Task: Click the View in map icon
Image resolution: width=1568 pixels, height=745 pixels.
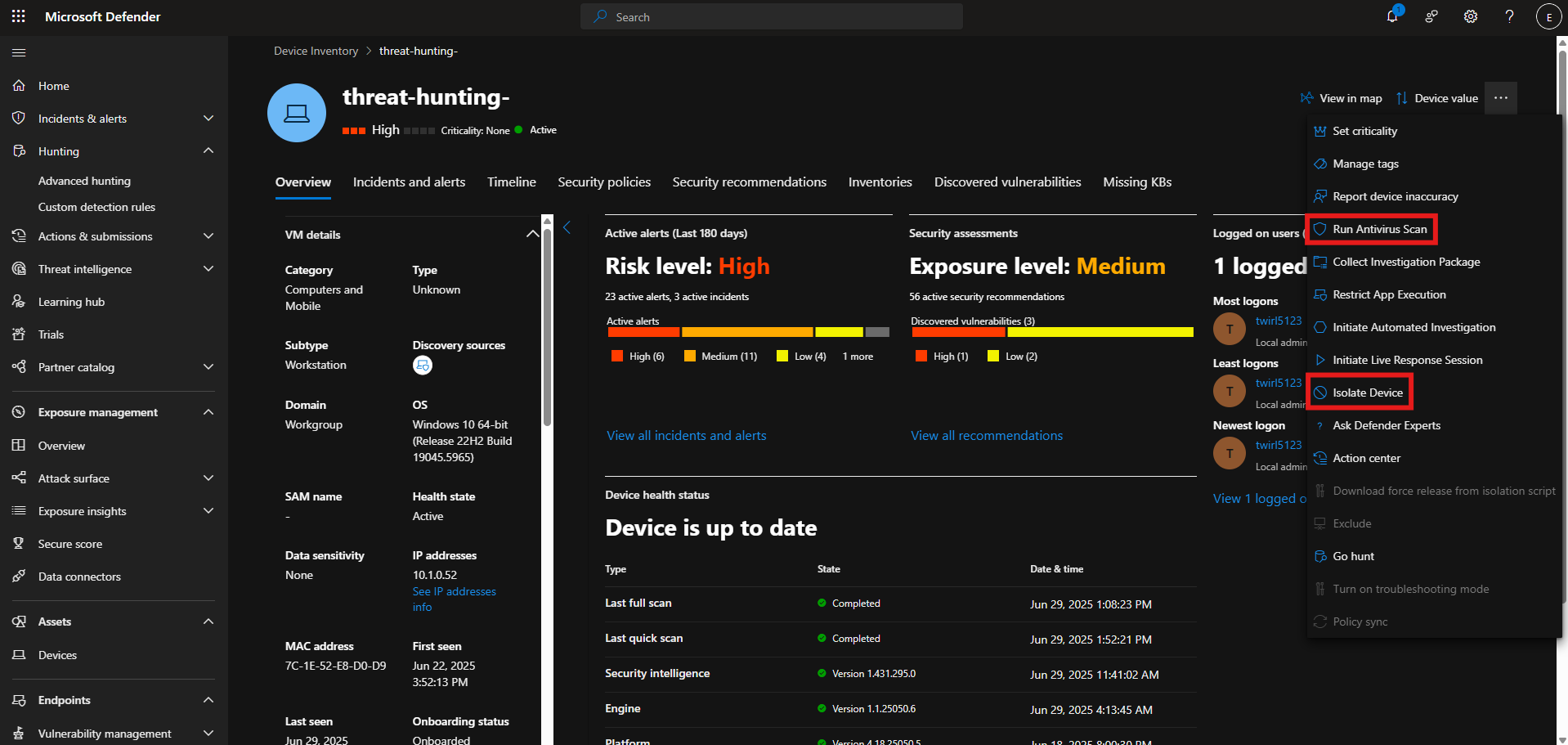Action: click(x=1306, y=98)
